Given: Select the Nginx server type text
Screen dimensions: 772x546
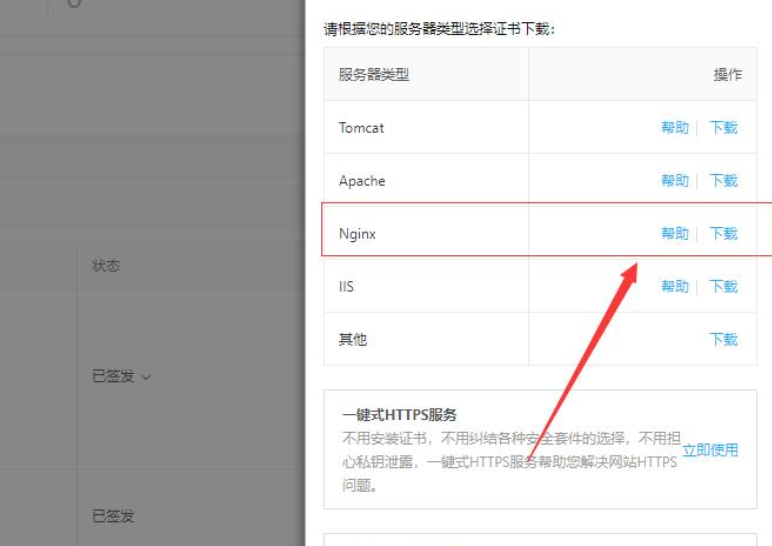Looking at the screenshot, I should [x=357, y=234].
